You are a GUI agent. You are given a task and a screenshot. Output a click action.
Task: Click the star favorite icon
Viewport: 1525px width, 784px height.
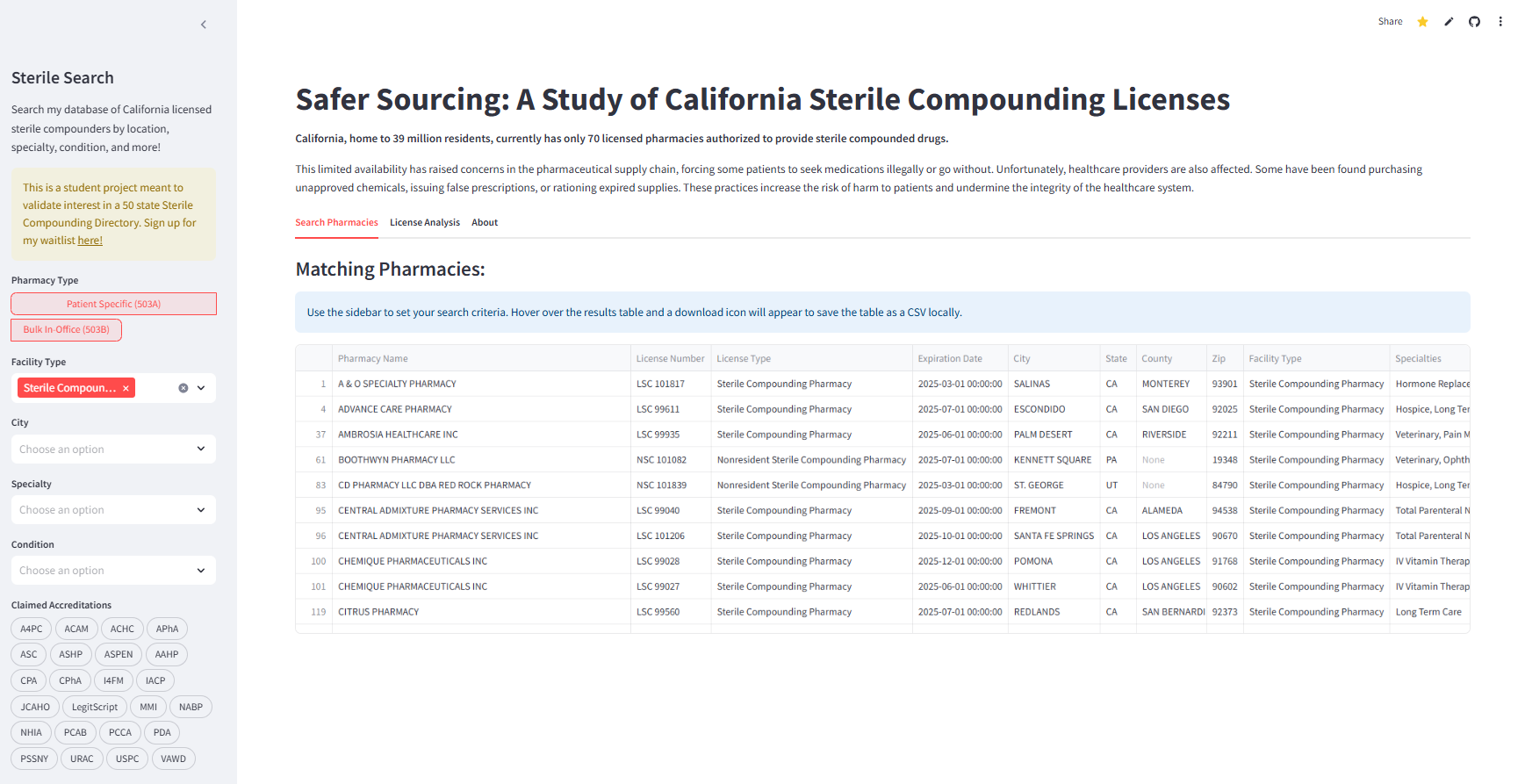coord(1422,22)
